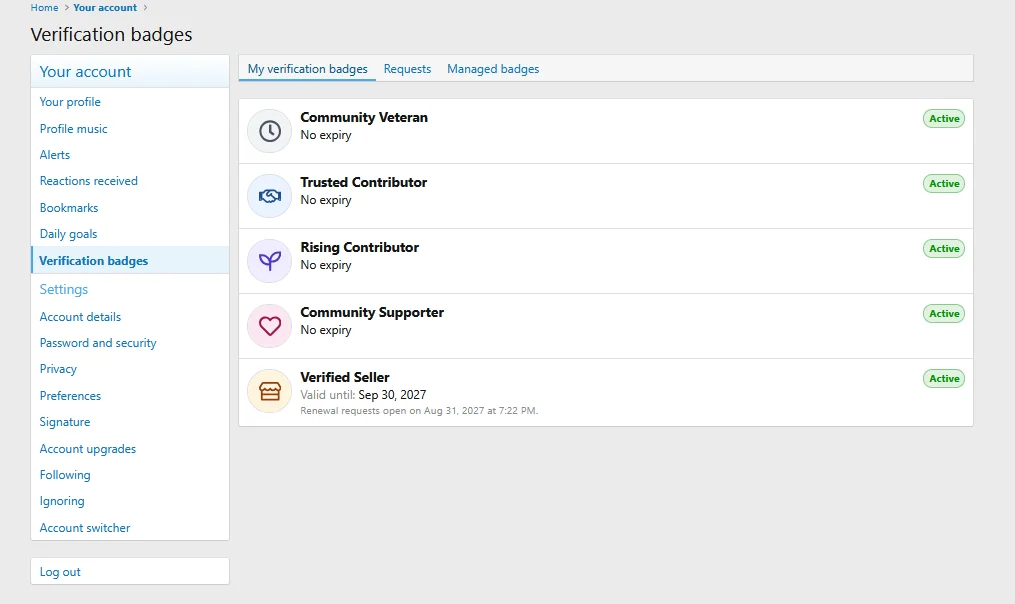Open Profile music page

pyautogui.click(x=73, y=129)
